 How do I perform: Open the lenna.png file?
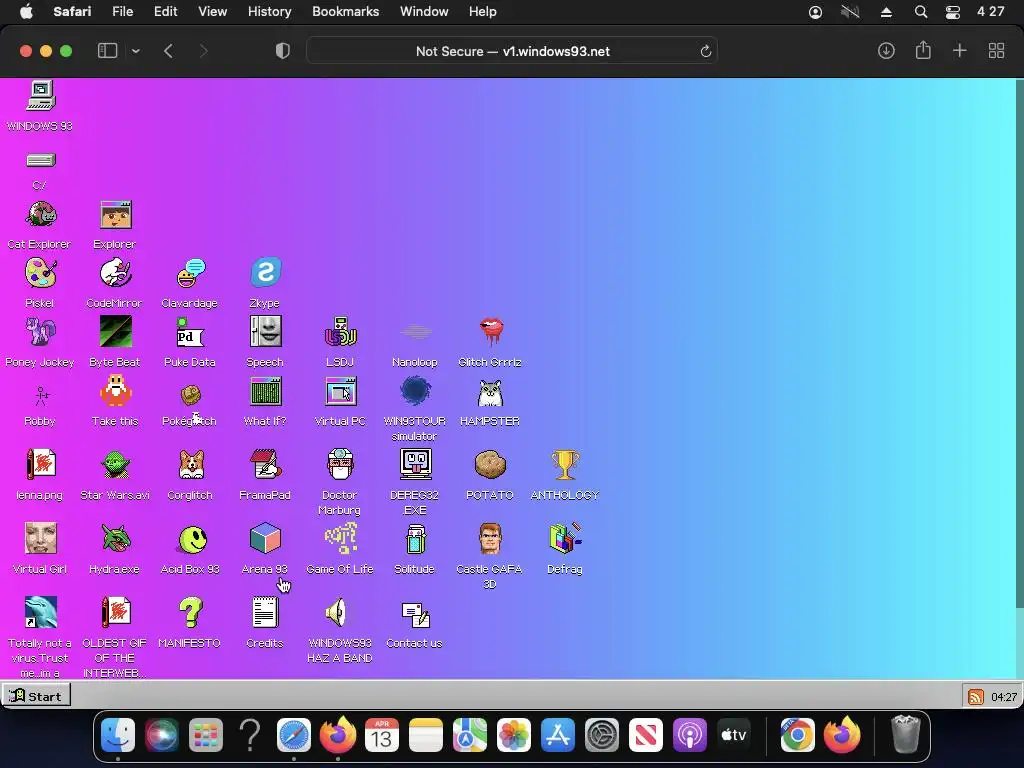coord(40,464)
